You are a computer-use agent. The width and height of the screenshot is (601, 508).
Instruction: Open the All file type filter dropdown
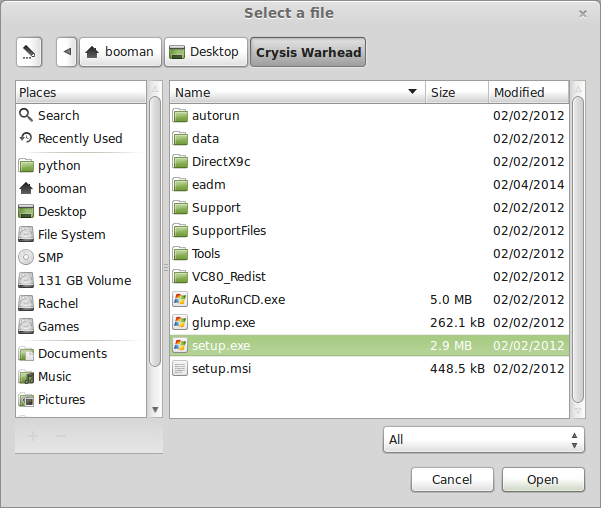click(x=484, y=439)
